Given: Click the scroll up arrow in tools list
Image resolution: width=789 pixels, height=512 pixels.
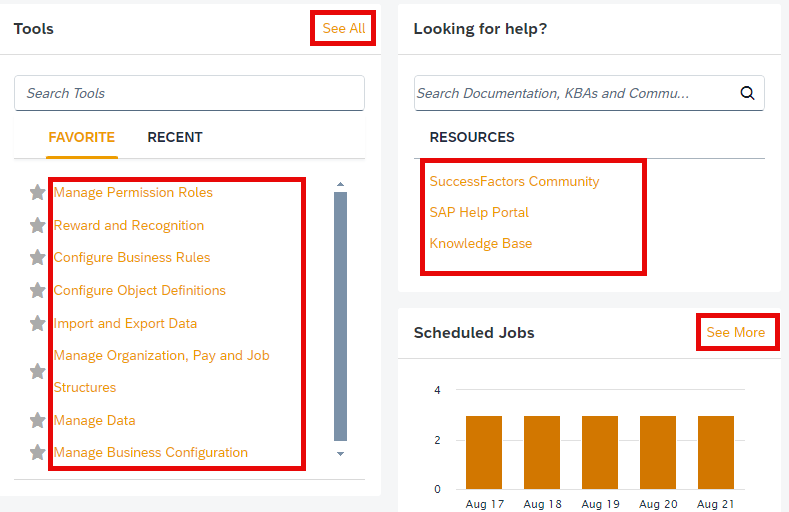Looking at the screenshot, I should coord(341,185).
